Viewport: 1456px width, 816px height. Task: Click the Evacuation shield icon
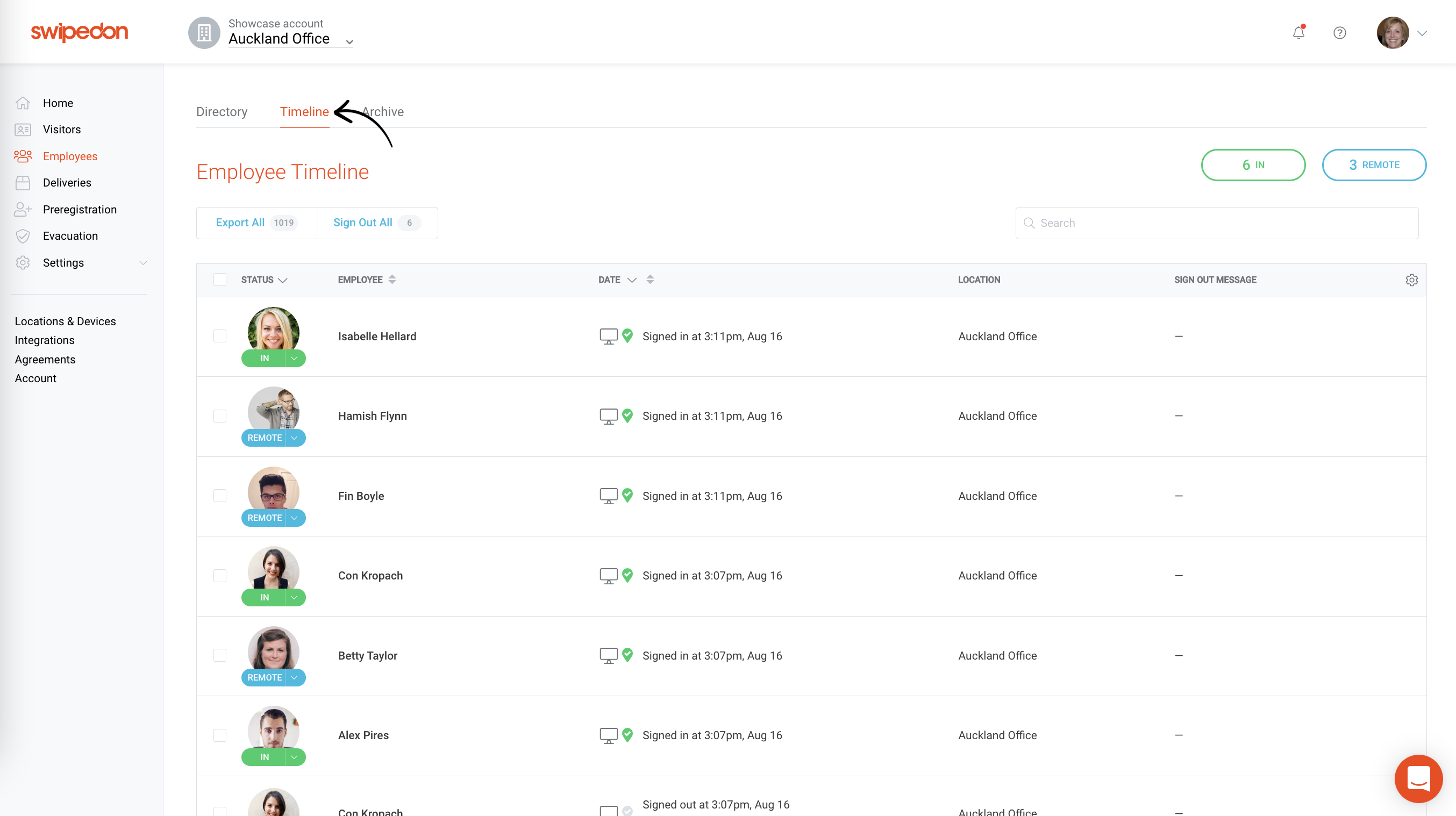pyautogui.click(x=23, y=235)
